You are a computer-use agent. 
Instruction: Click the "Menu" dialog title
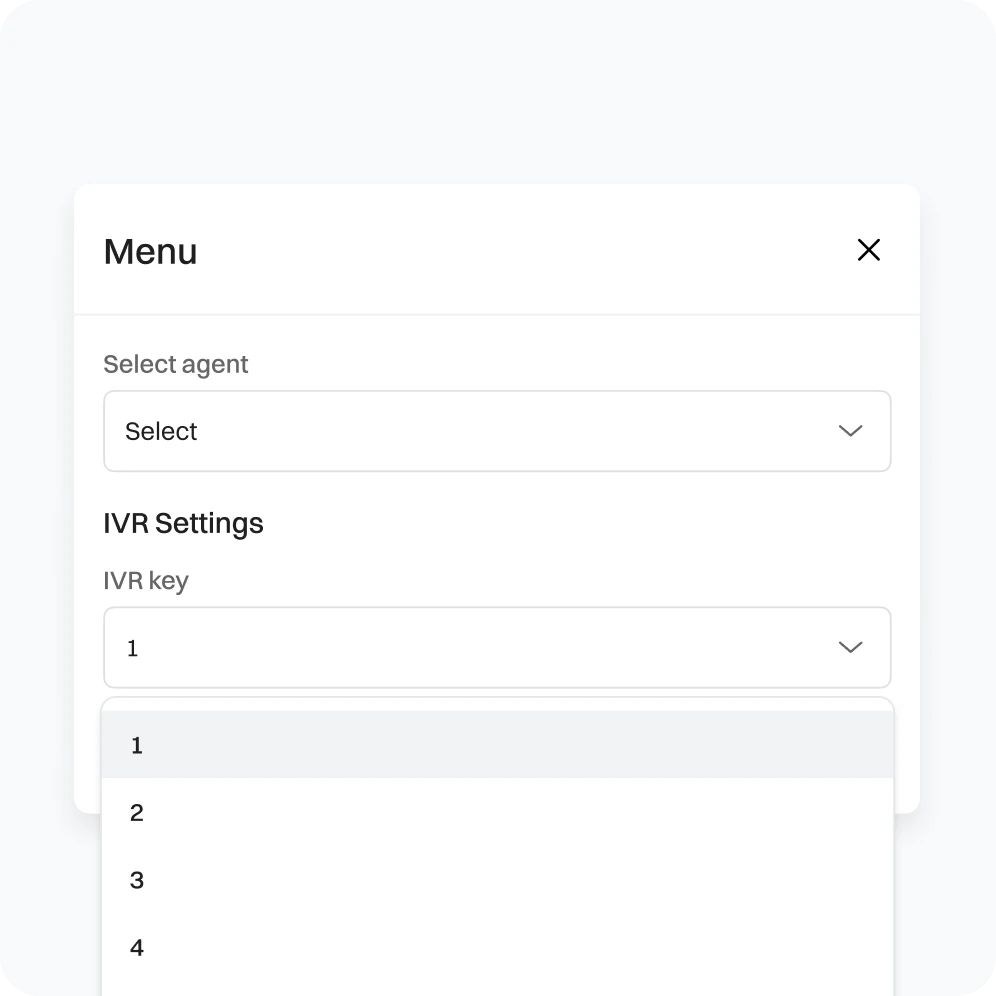click(x=151, y=251)
